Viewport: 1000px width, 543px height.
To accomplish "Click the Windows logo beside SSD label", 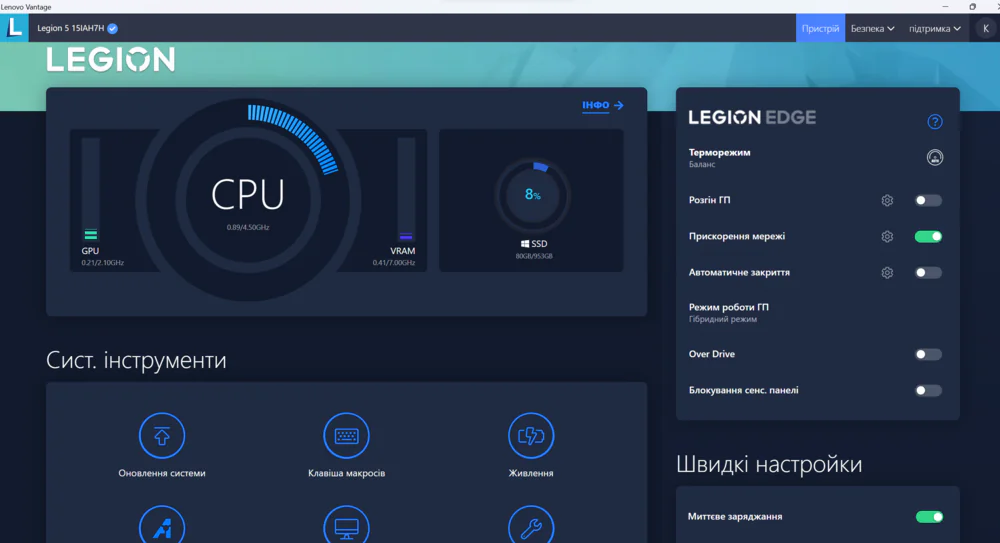I will click(x=525, y=244).
